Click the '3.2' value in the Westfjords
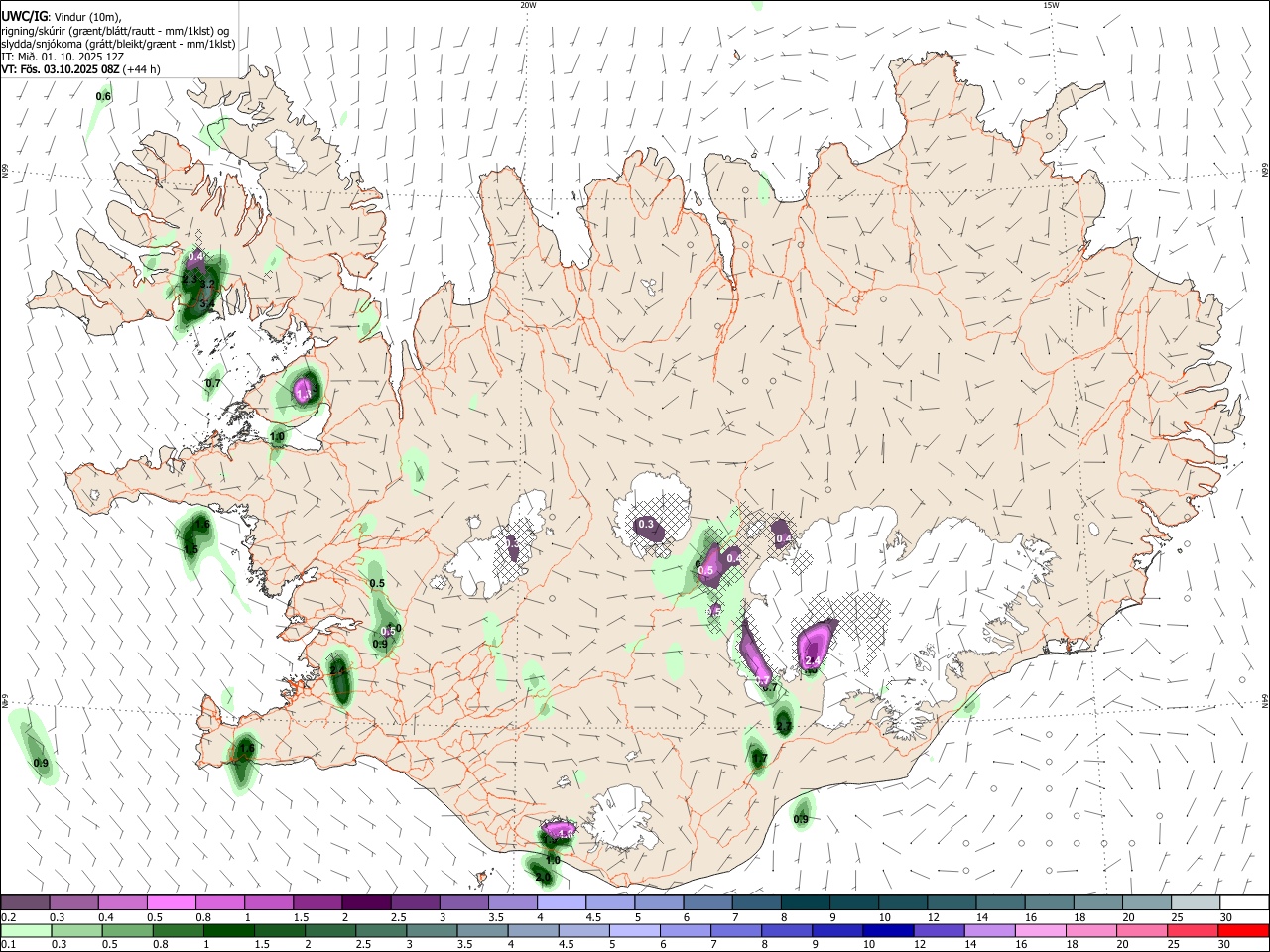The height and width of the screenshot is (952, 1270). 207,285
